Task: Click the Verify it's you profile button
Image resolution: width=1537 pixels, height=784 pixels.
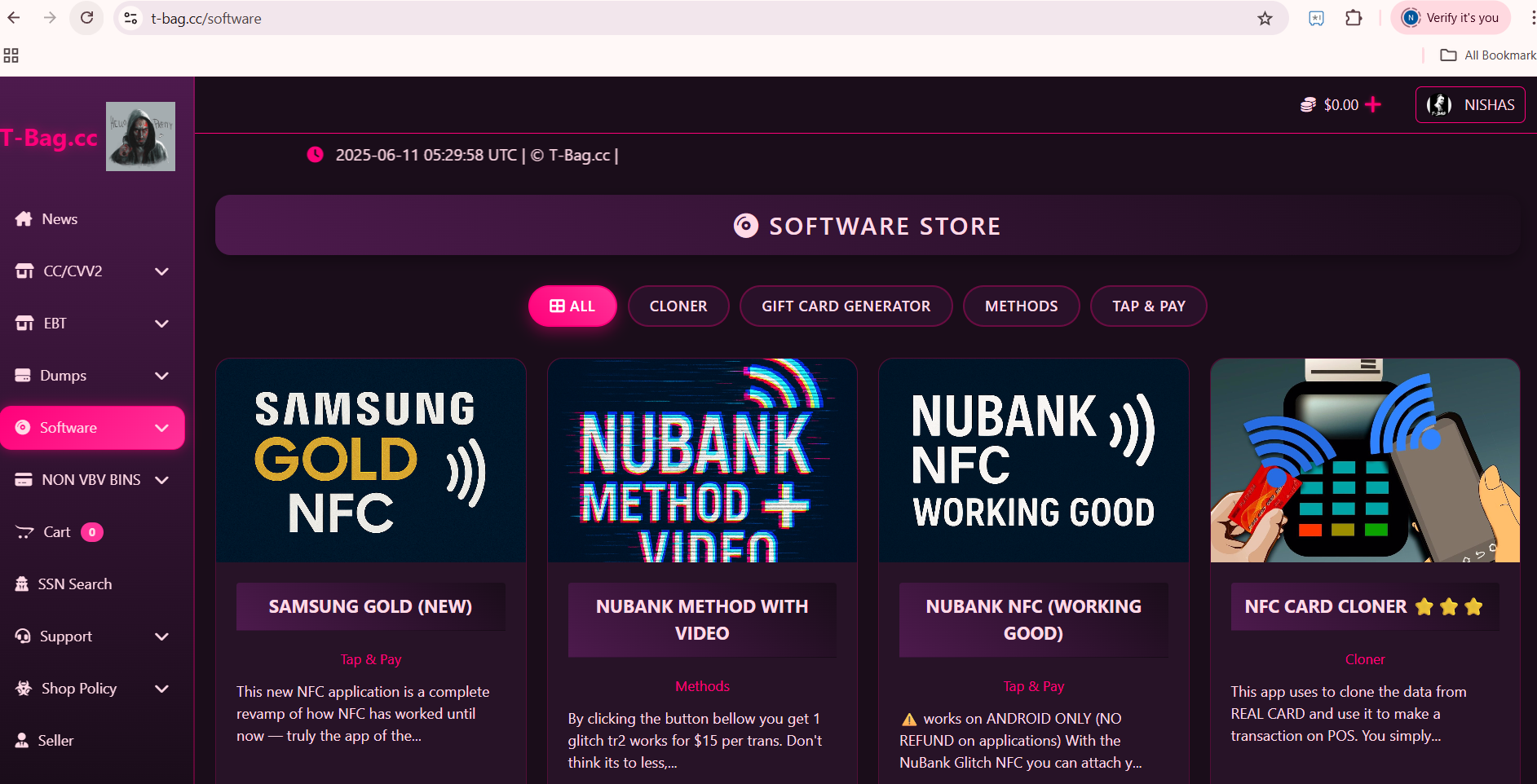Action: pos(1451,18)
